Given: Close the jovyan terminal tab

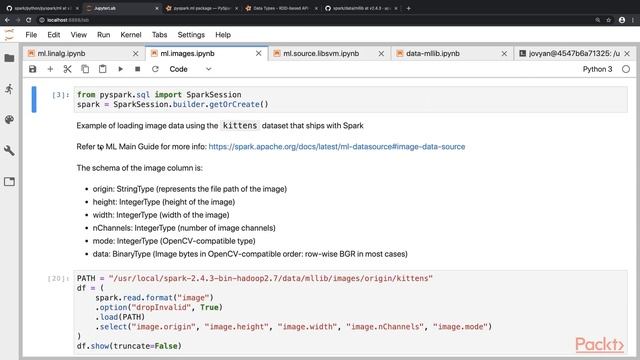Looking at the screenshot, I should pyautogui.click(x=627, y=53).
